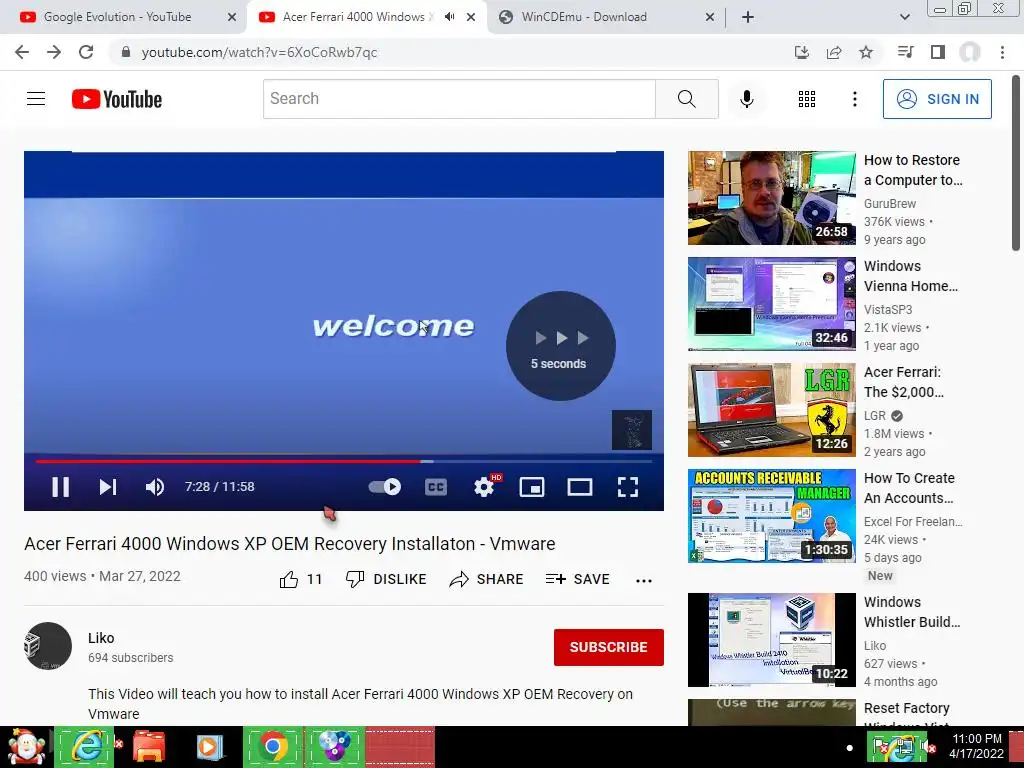Screen dimensions: 1024x768
Task: Switch to Chrome in taskbar
Action: [273, 746]
